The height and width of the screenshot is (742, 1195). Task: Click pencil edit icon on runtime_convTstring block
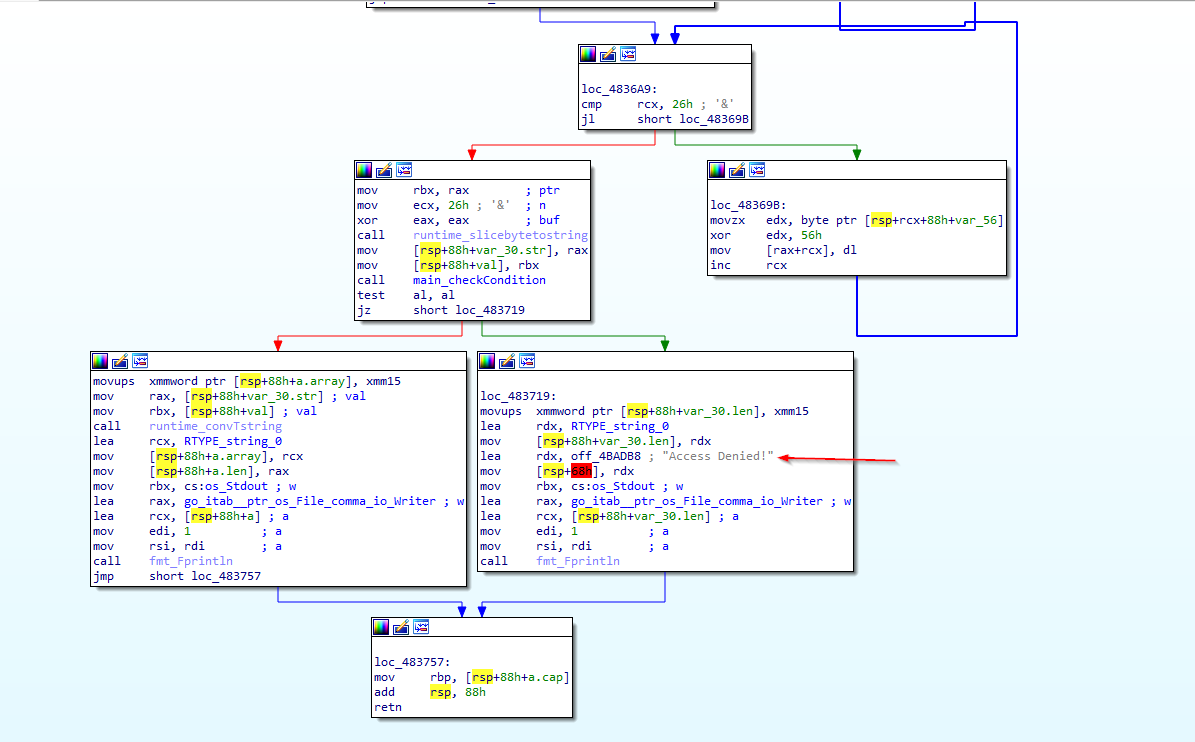(120, 361)
